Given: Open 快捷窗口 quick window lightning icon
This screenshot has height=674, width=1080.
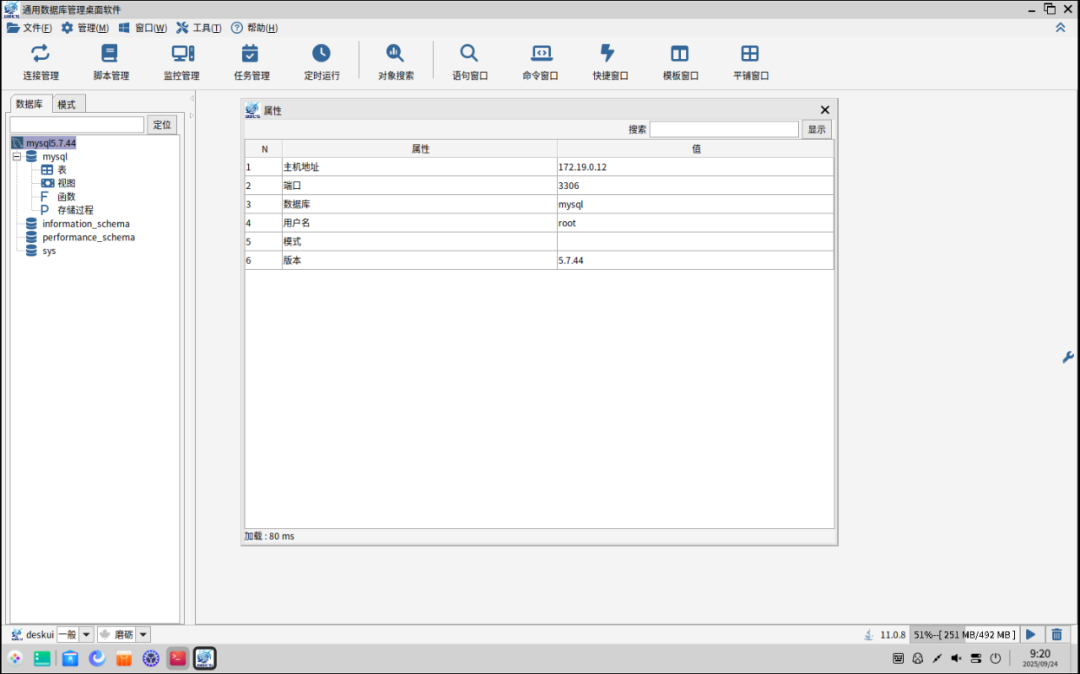Looking at the screenshot, I should point(608,54).
